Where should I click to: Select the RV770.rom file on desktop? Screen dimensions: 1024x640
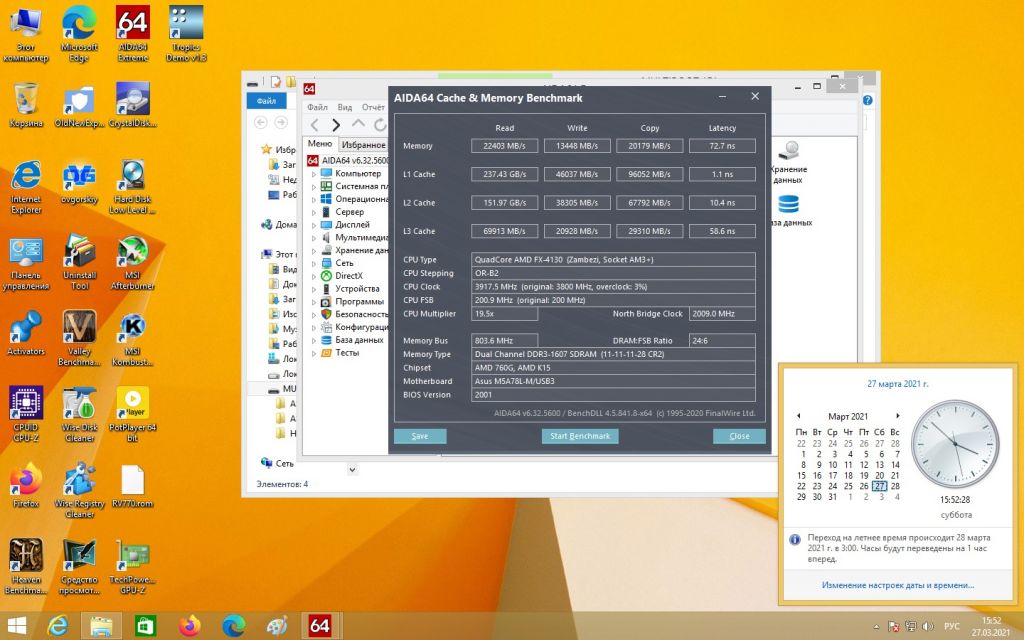click(x=133, y=486)
